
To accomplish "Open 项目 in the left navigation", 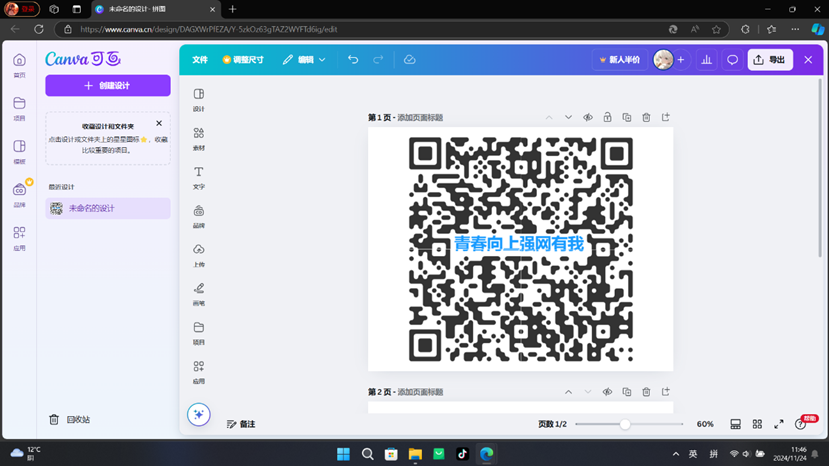I will pos(20,109).
